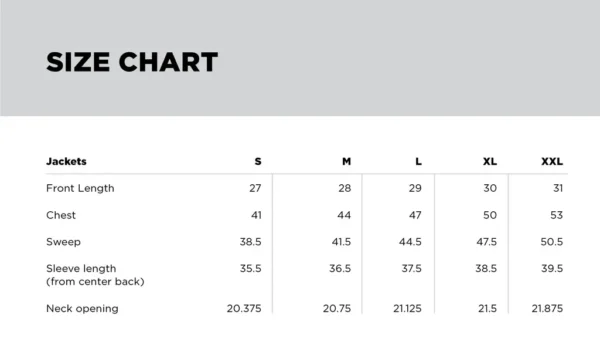Click the XL size column header
The image size is (600, 362).
coord(490,161)
